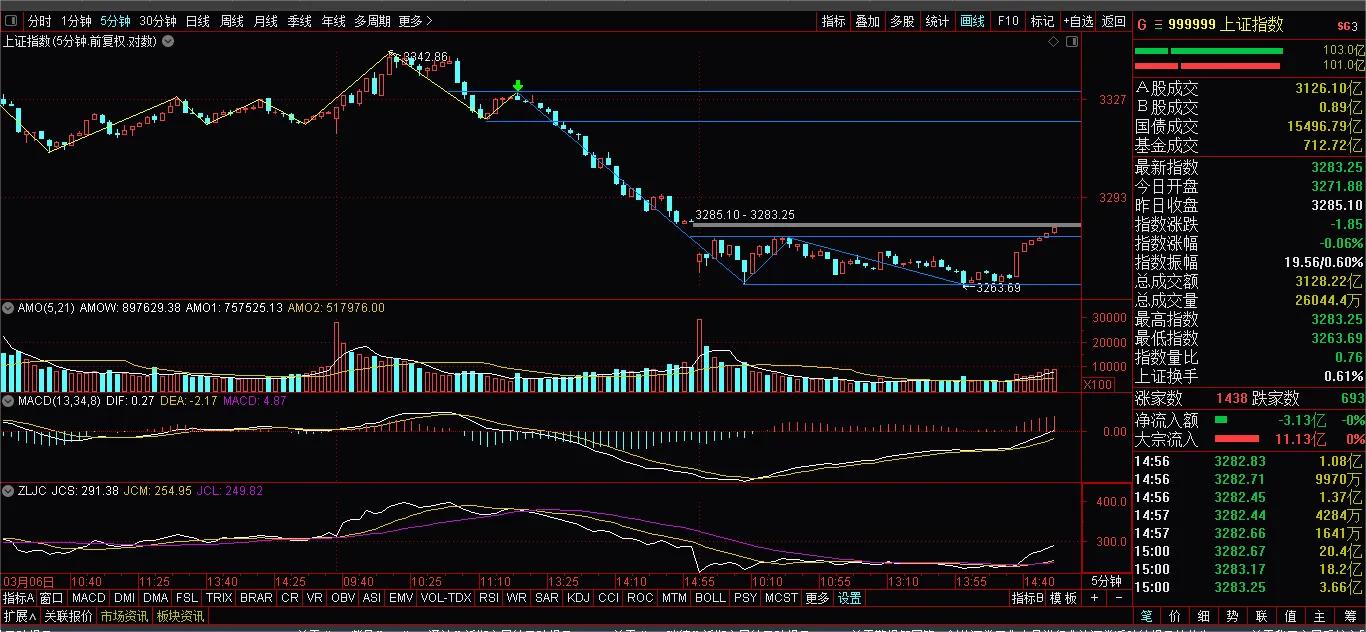Click the plus zoom button at bottom
Screen dimensions: 1366x632
[1095, 598]
